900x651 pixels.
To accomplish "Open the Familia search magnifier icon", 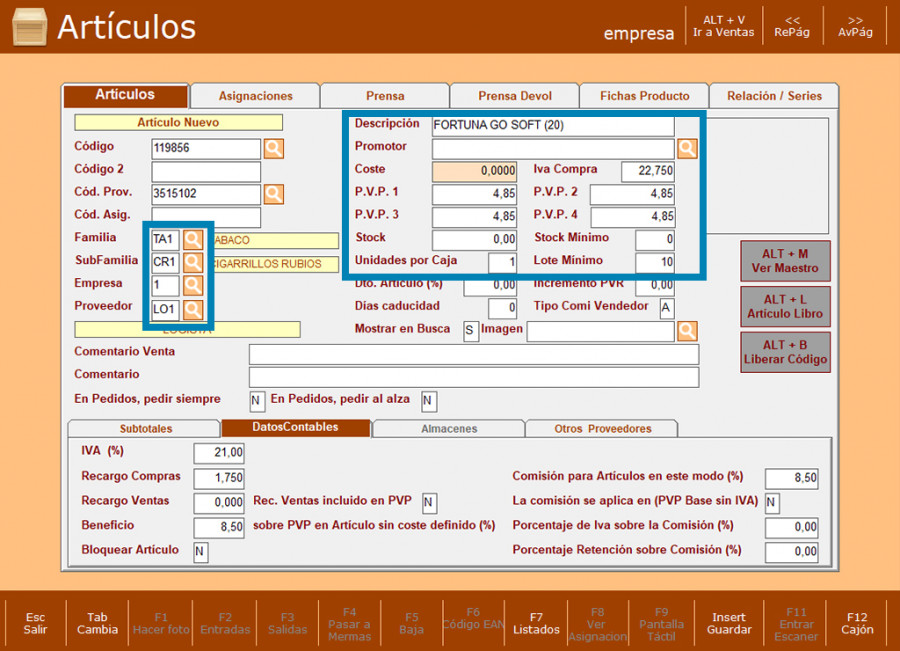I will pyautogui.click(x=193, y=240).
